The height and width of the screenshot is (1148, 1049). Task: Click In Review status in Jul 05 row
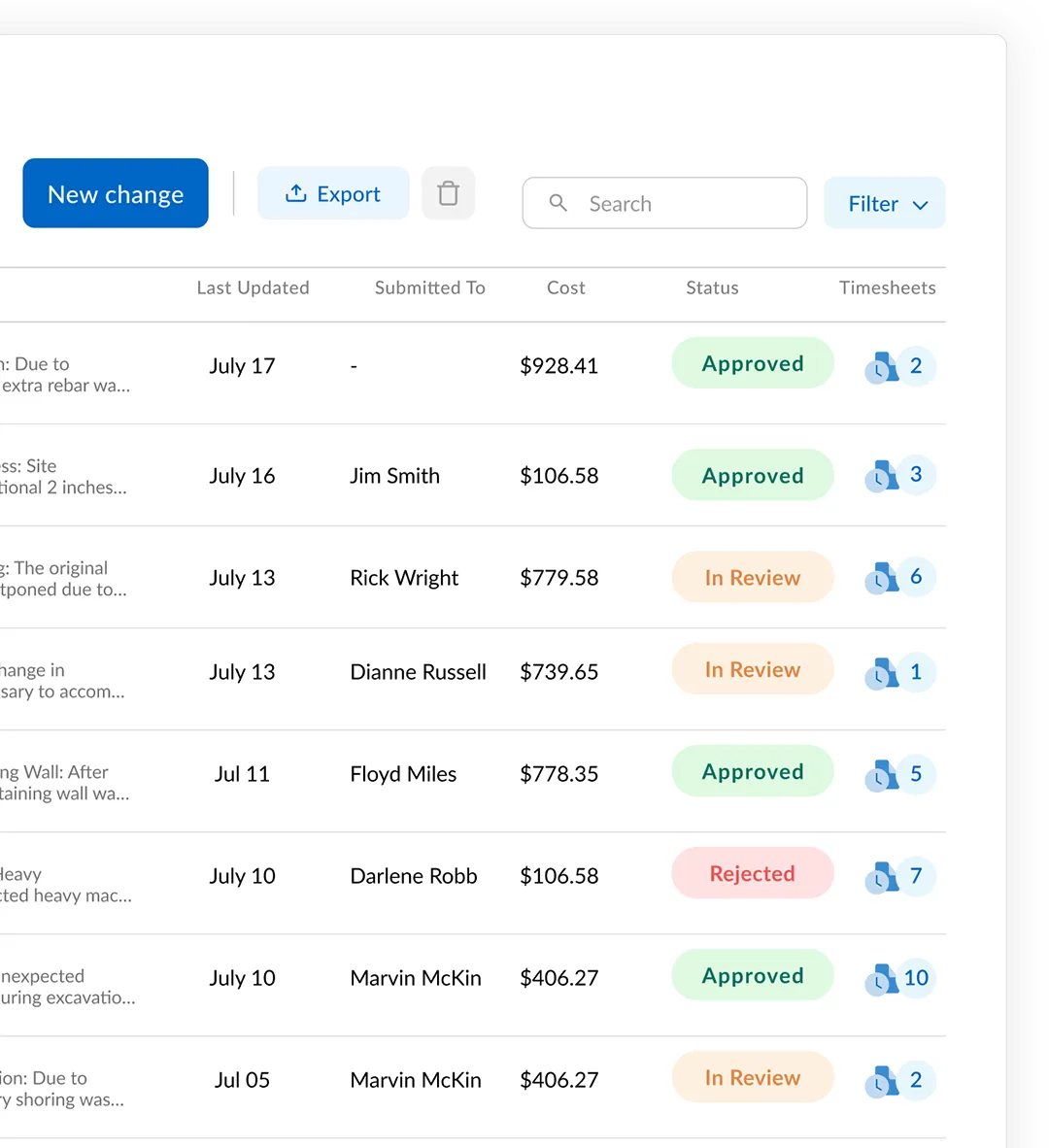(753, 1077)
